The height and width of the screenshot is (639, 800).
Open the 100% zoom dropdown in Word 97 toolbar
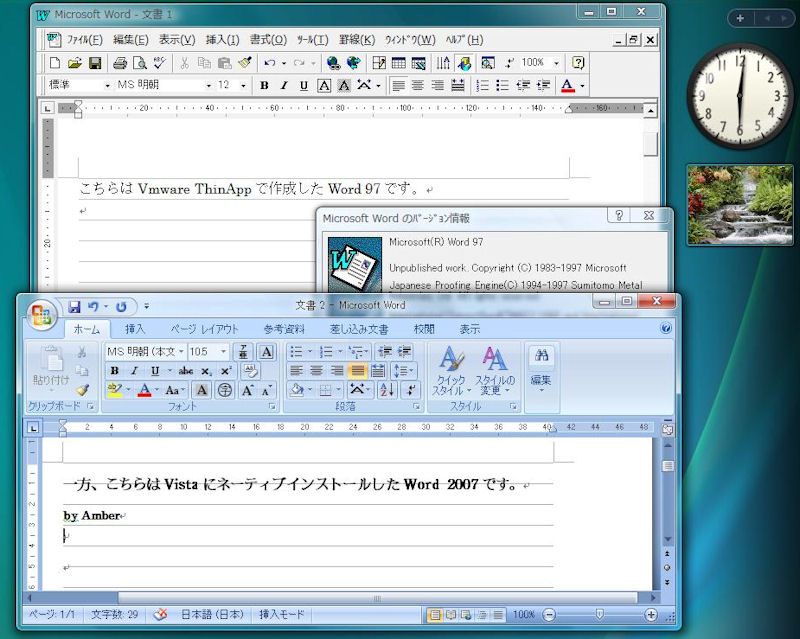557,63
